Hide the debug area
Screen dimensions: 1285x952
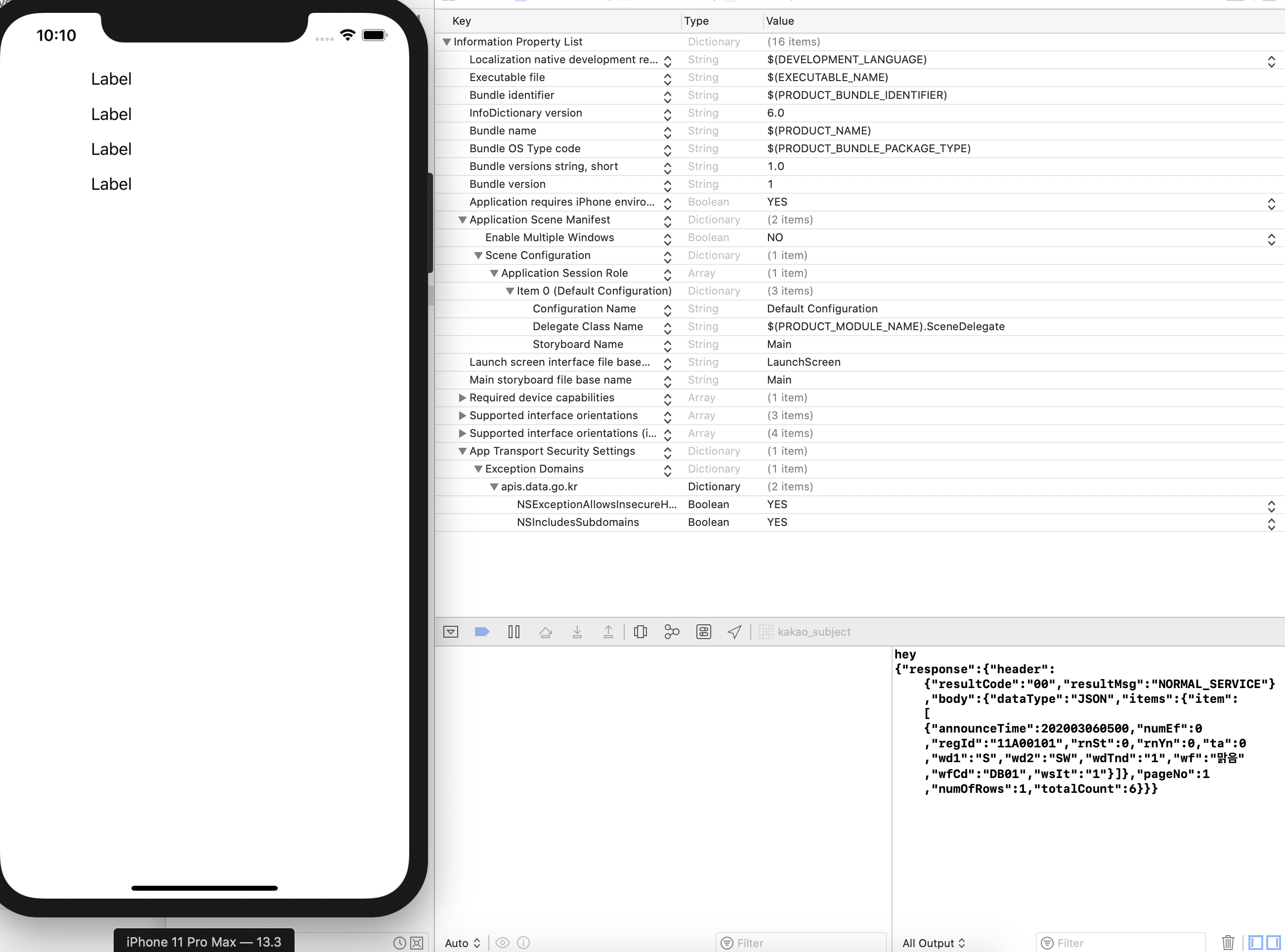[x=451, y=632]
